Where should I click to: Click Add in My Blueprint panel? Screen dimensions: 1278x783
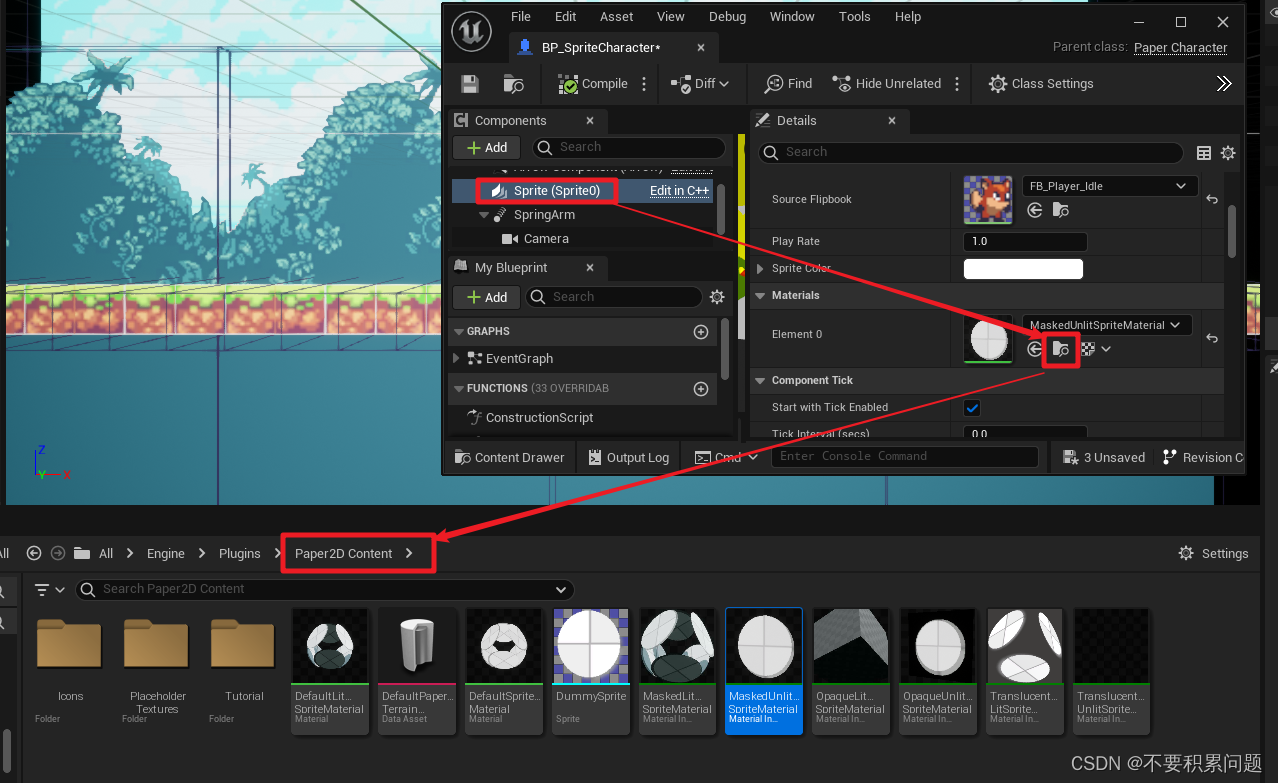[487, 297]
